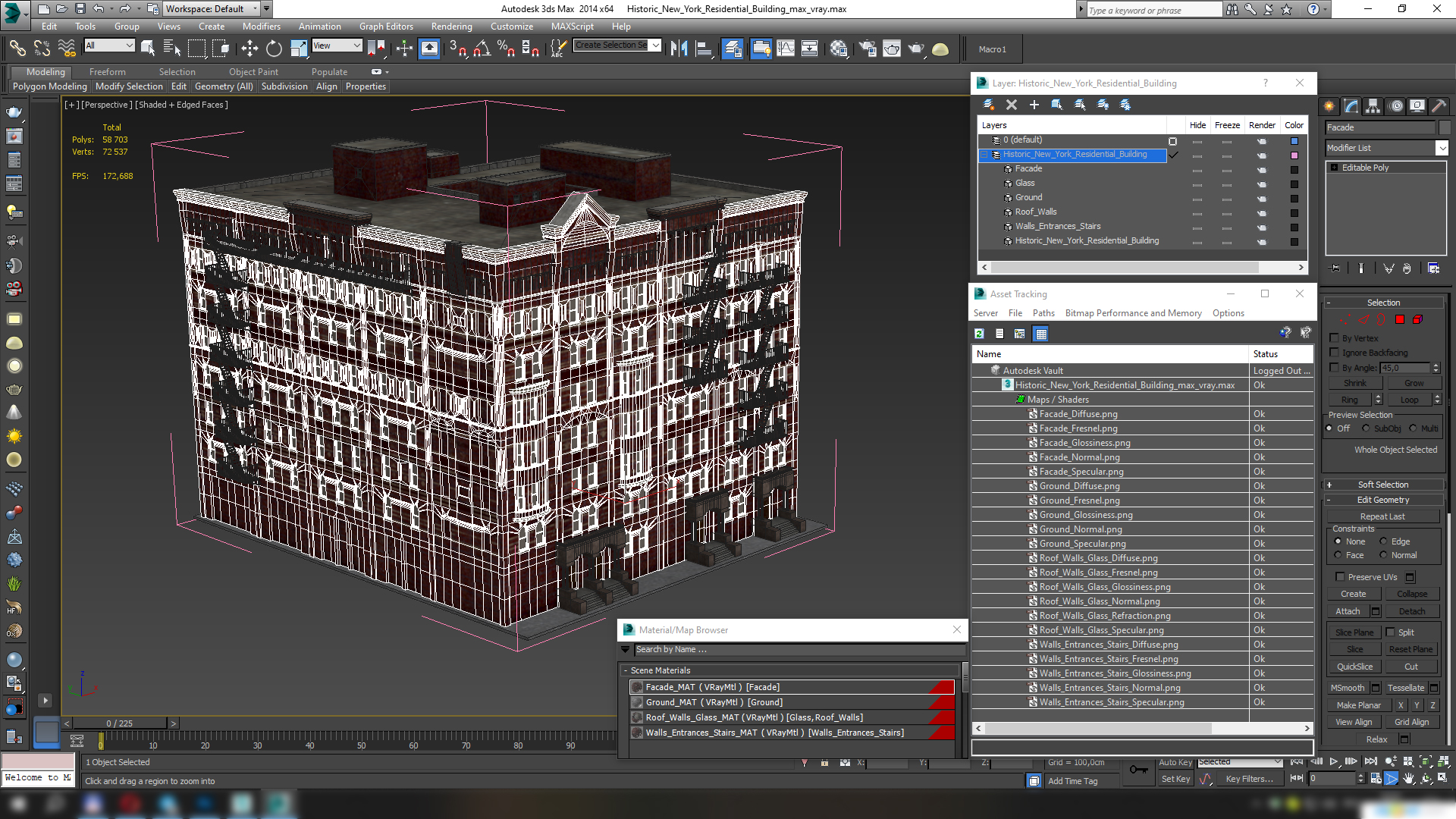Select Multi preview selection radio
Screen dimensions: 1456x819
click(x=1413, y=428)
